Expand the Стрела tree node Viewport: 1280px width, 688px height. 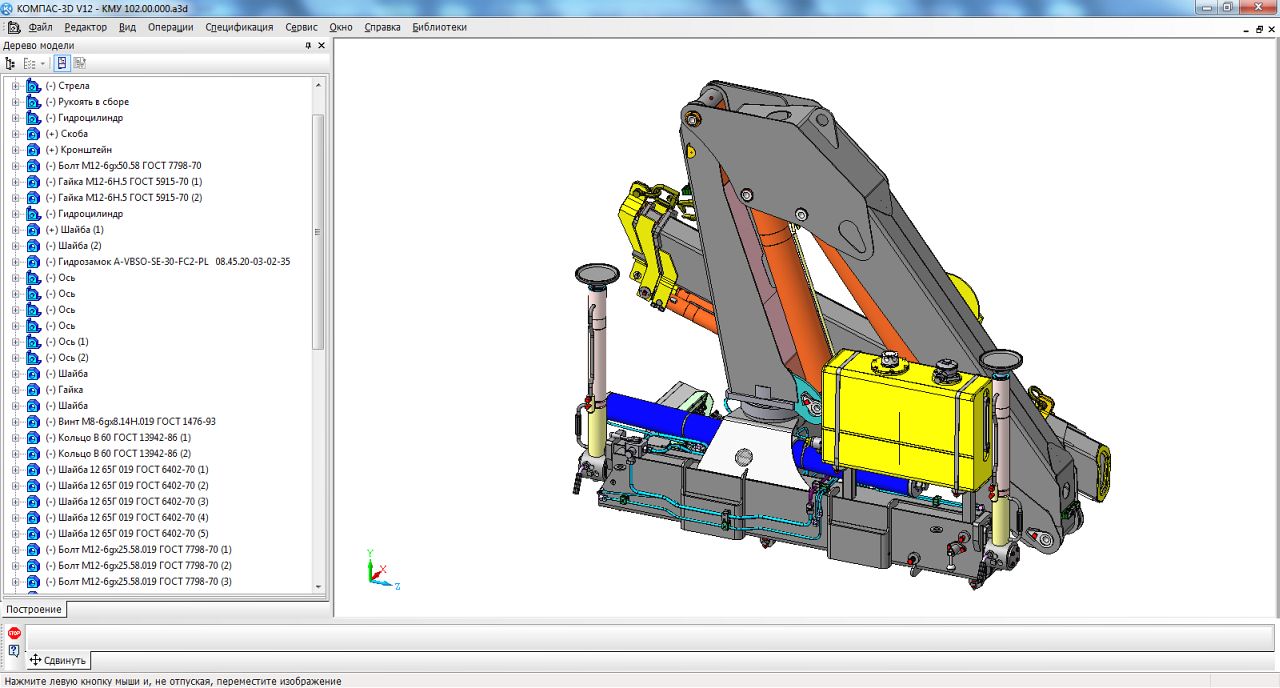[x=15, y=86]
